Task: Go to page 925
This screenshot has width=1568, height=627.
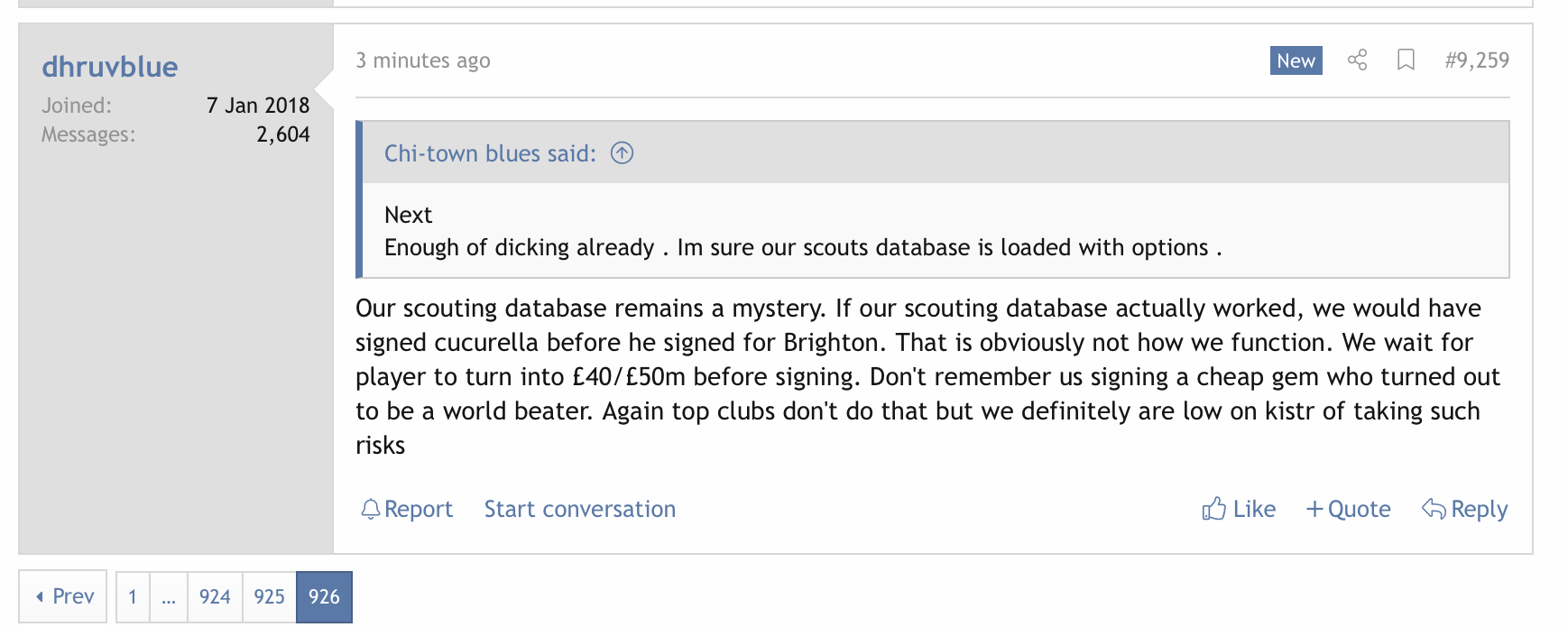Action: [269, 597]
